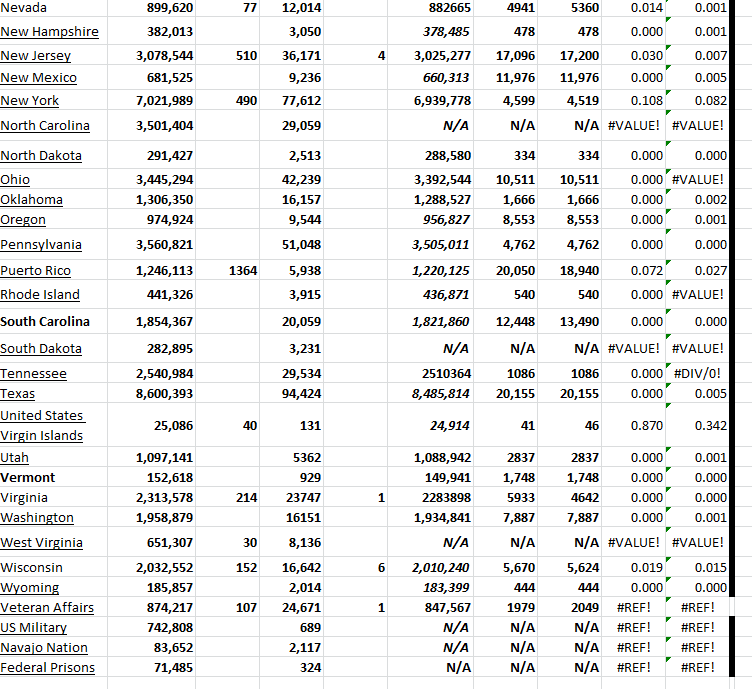Click the cell with value 0.108
The height and width of the screenshot is (689, 752).
pyautogui.click(x=635, y=101)
